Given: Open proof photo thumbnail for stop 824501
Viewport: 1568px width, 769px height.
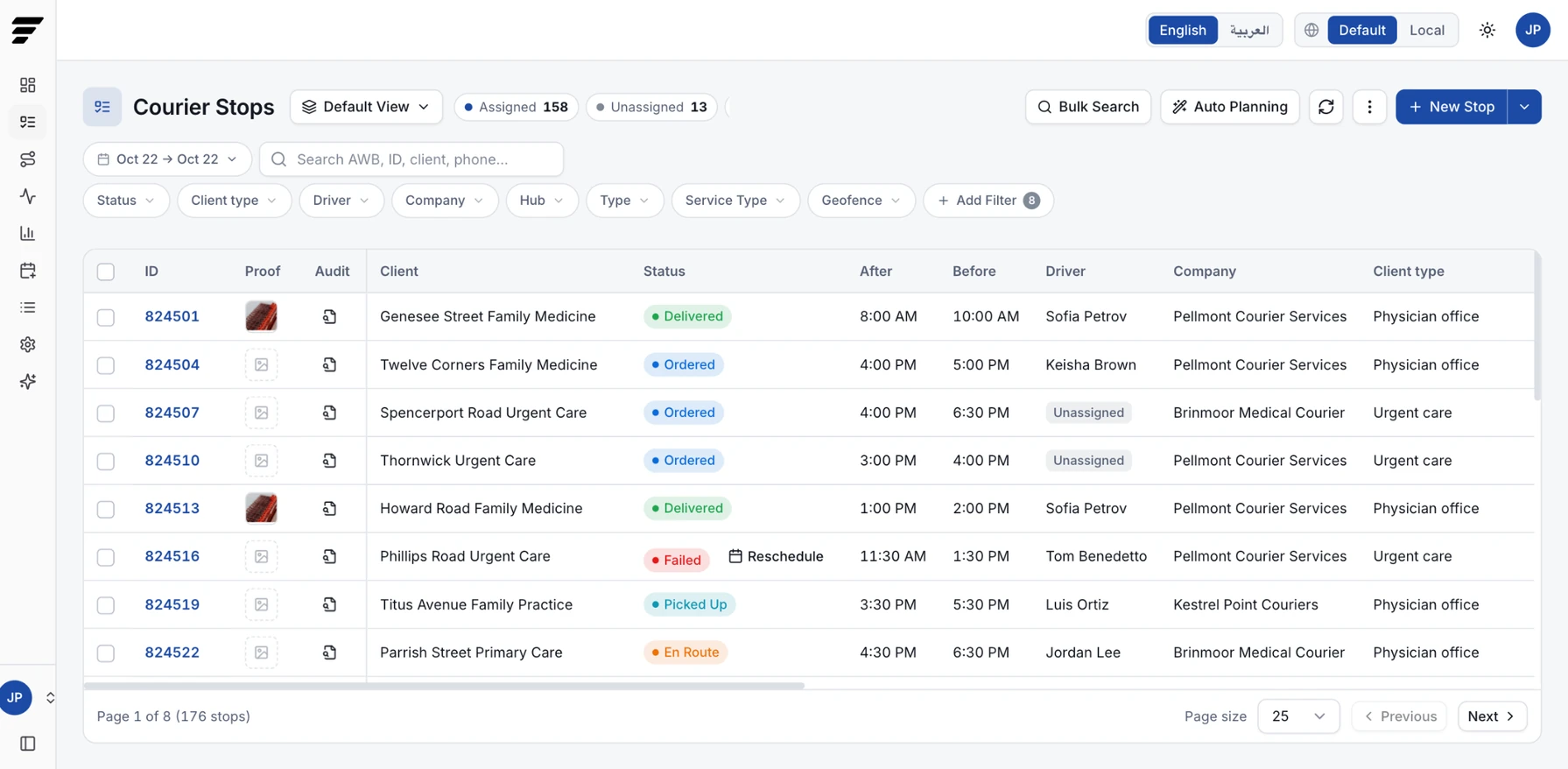Looking at the screenshot, I should tap(261, 316).
